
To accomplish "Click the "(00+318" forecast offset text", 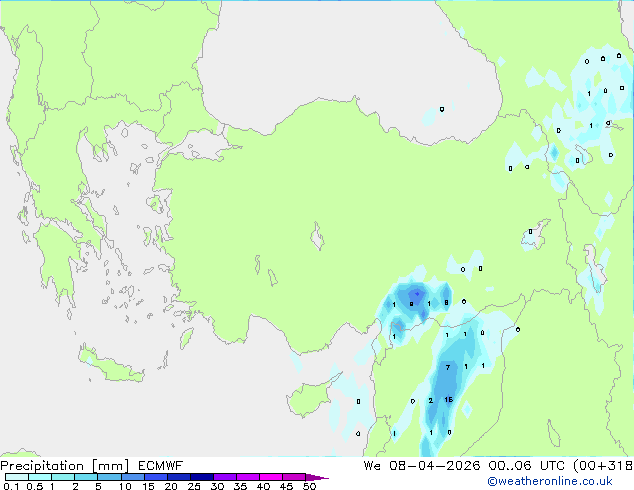I will 603,466.
